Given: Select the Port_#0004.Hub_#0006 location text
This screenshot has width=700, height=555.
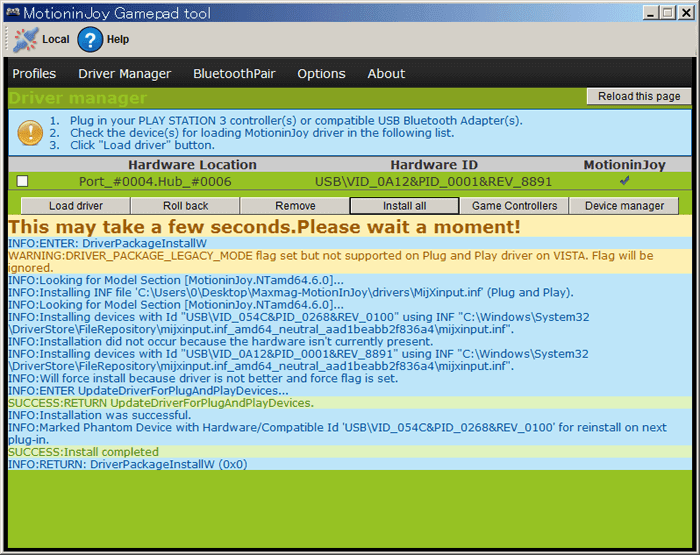Looking at the screenshot, I should pyautogui.click(x=155, y=182).
